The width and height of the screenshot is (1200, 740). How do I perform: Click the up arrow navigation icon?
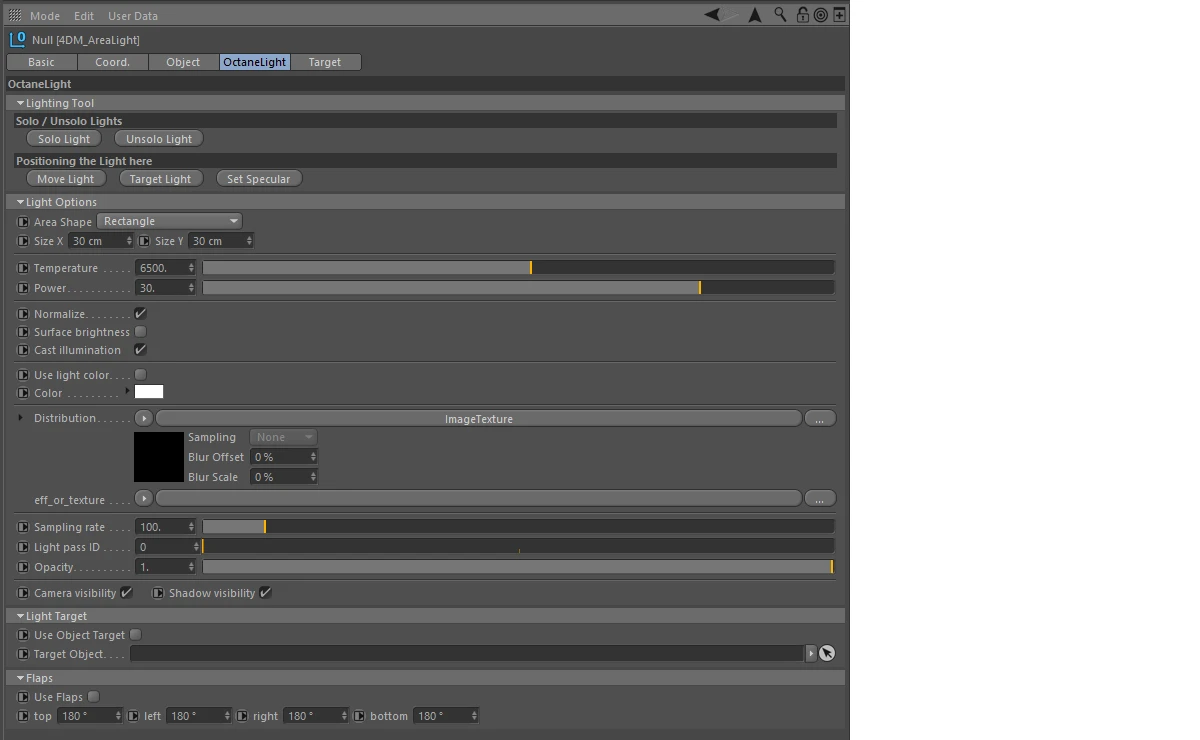coord(755,15)
